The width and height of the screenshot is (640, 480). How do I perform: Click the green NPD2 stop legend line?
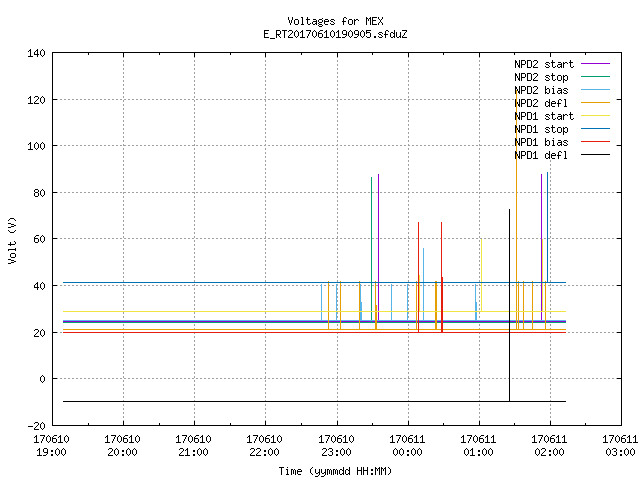coord(595,77)
